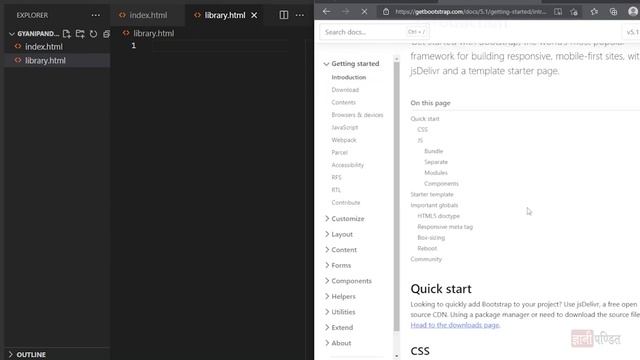Jump to Starter template section
This screenshot has height=360, width=640.
click(x=432, y=194)
